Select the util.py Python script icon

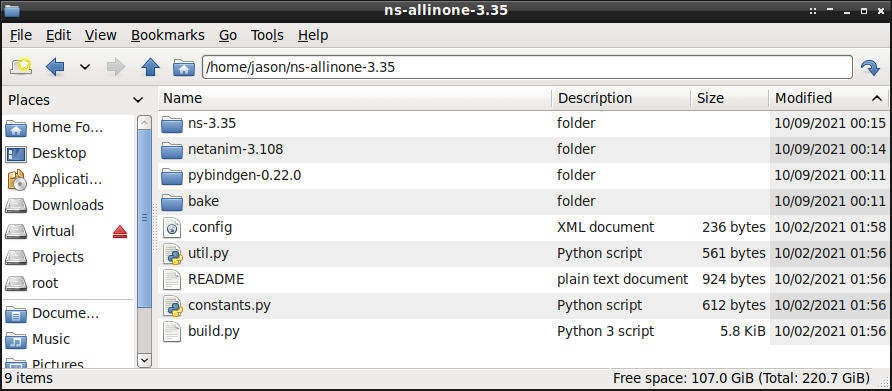(x=172, y=253)
